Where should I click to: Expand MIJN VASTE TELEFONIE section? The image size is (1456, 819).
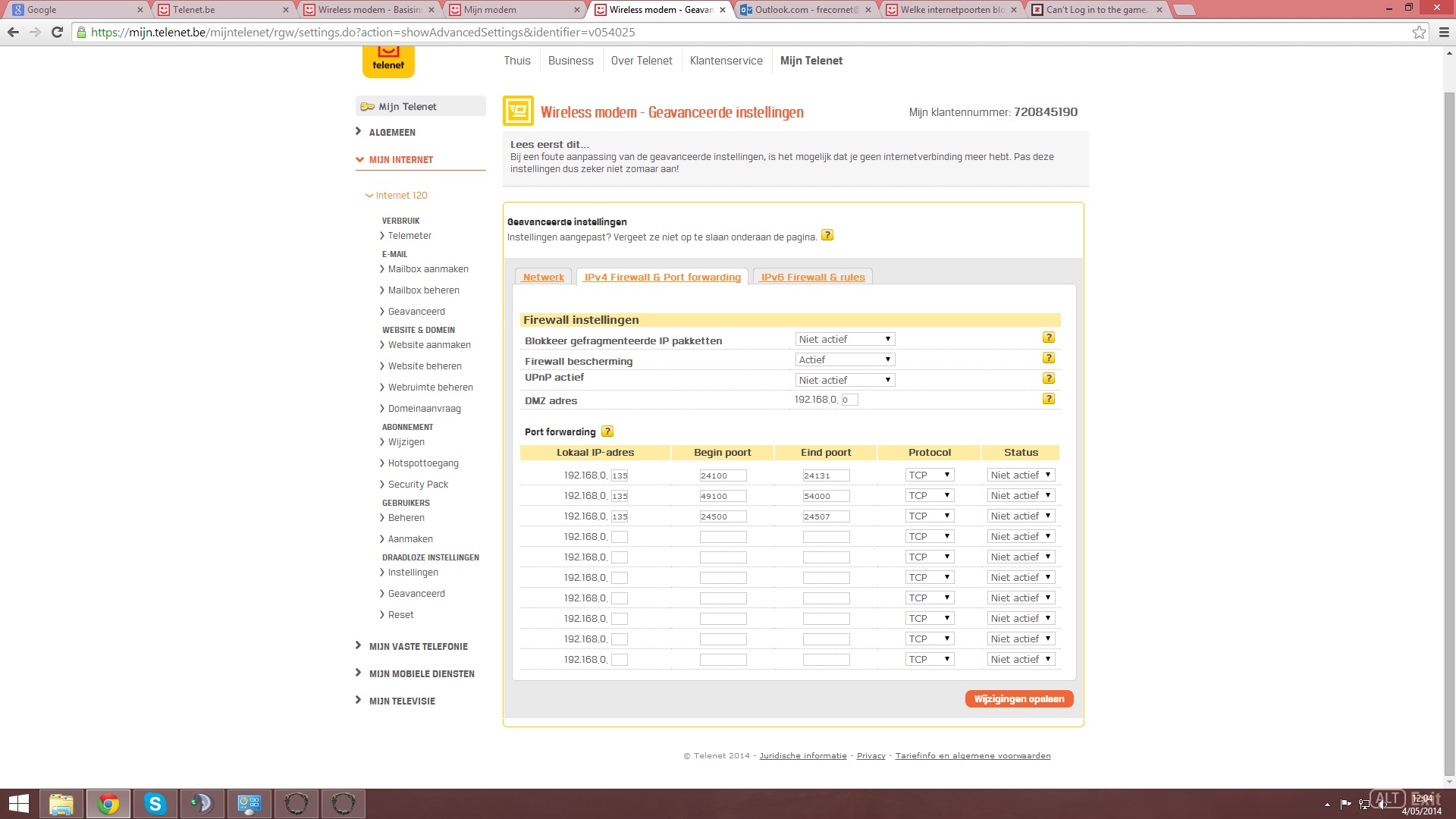(x=412, y=646)
